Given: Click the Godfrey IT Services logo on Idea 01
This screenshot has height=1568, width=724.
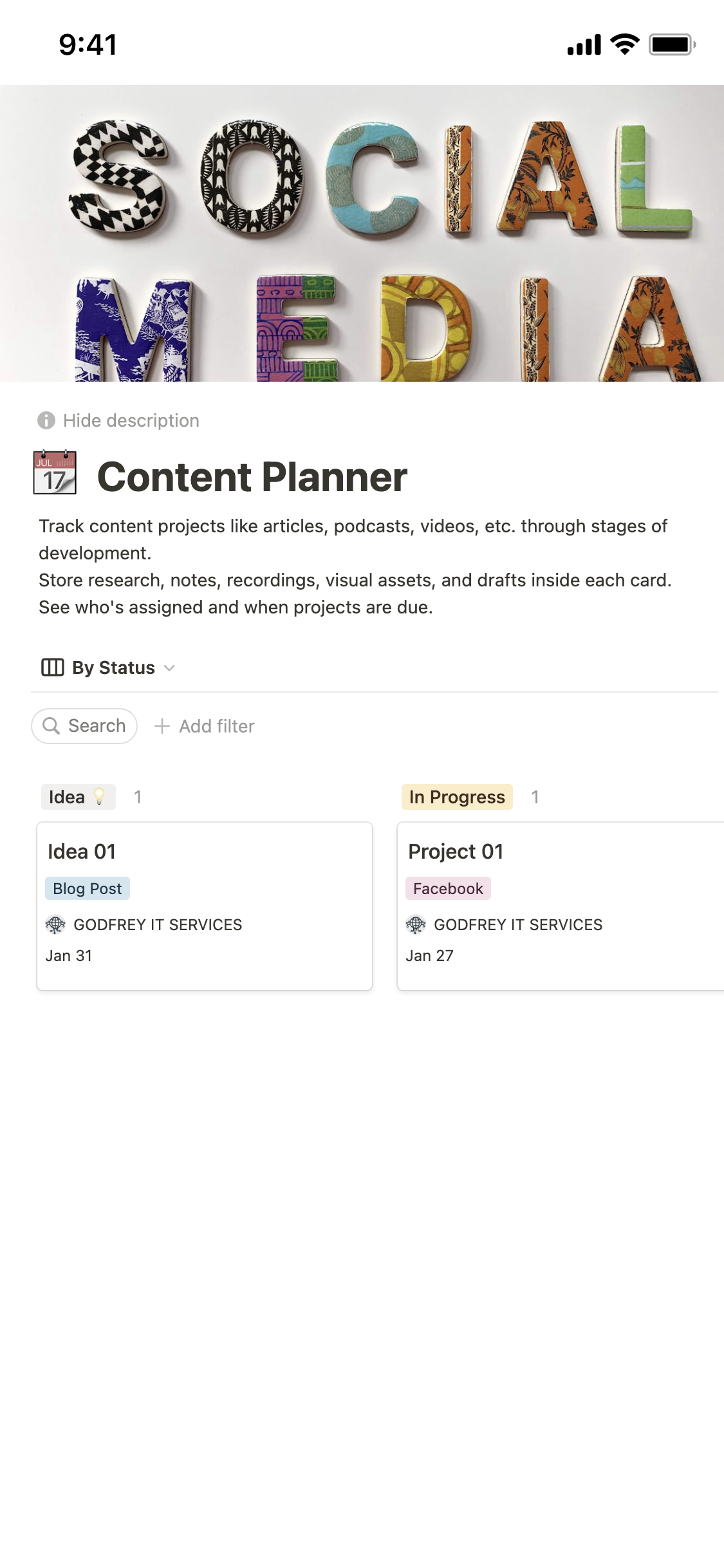Looking at the screenshot, I should [55, 925].
